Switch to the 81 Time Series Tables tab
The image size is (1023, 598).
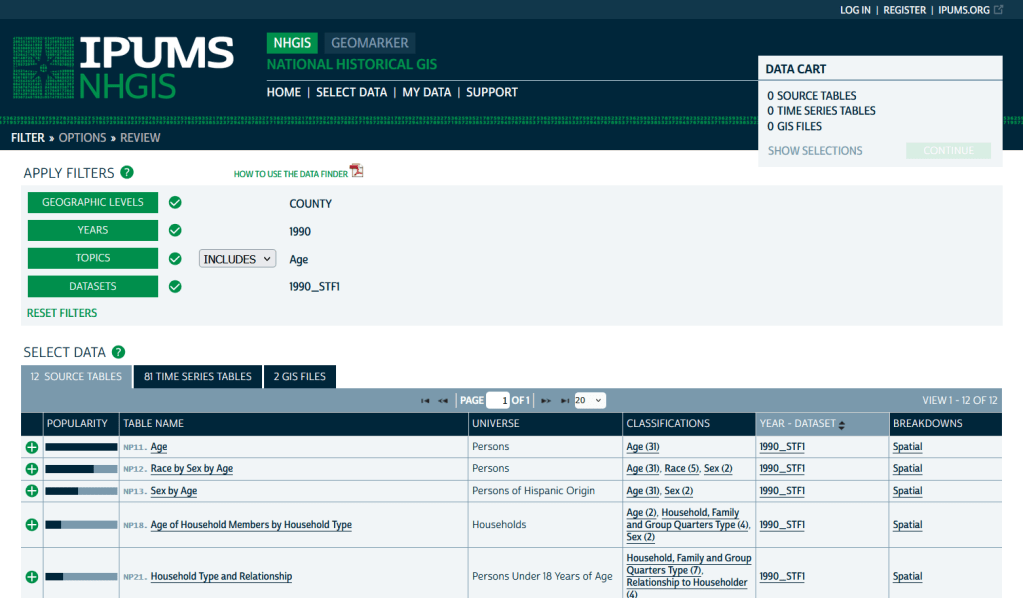click(198, 377)
